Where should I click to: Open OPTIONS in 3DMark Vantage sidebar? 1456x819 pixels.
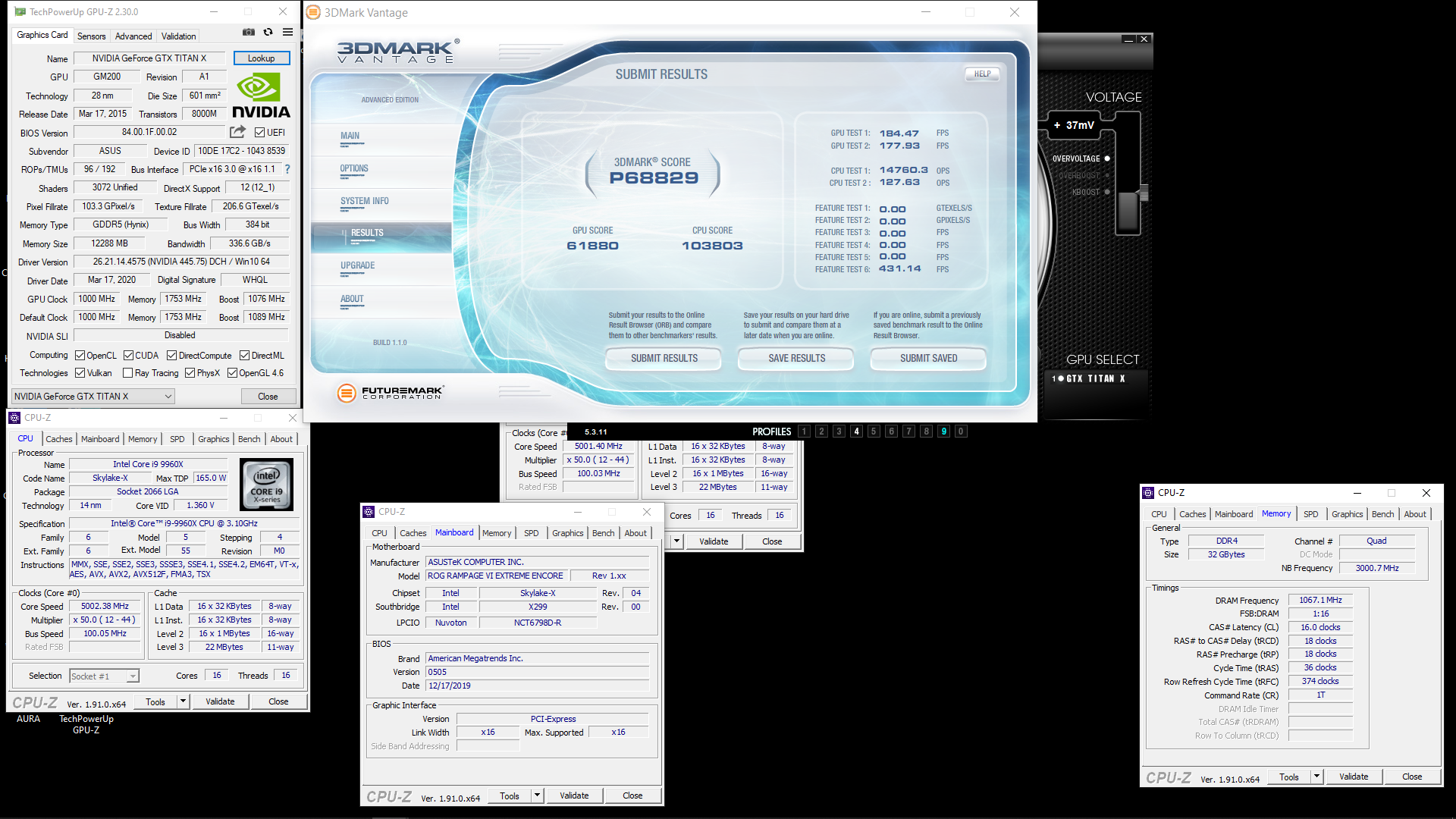pyautogui.click(x=354, y=169)
